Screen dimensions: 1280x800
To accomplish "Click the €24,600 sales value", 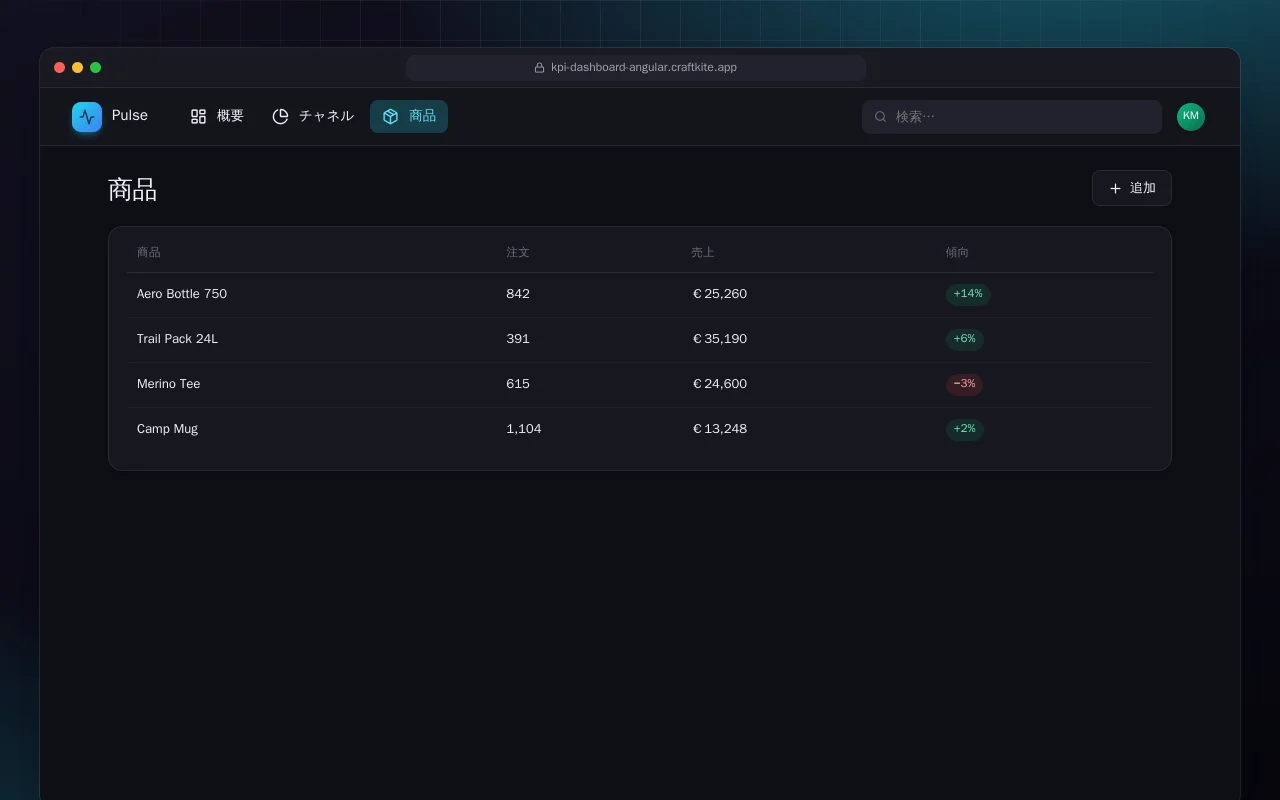I will 720,384.
